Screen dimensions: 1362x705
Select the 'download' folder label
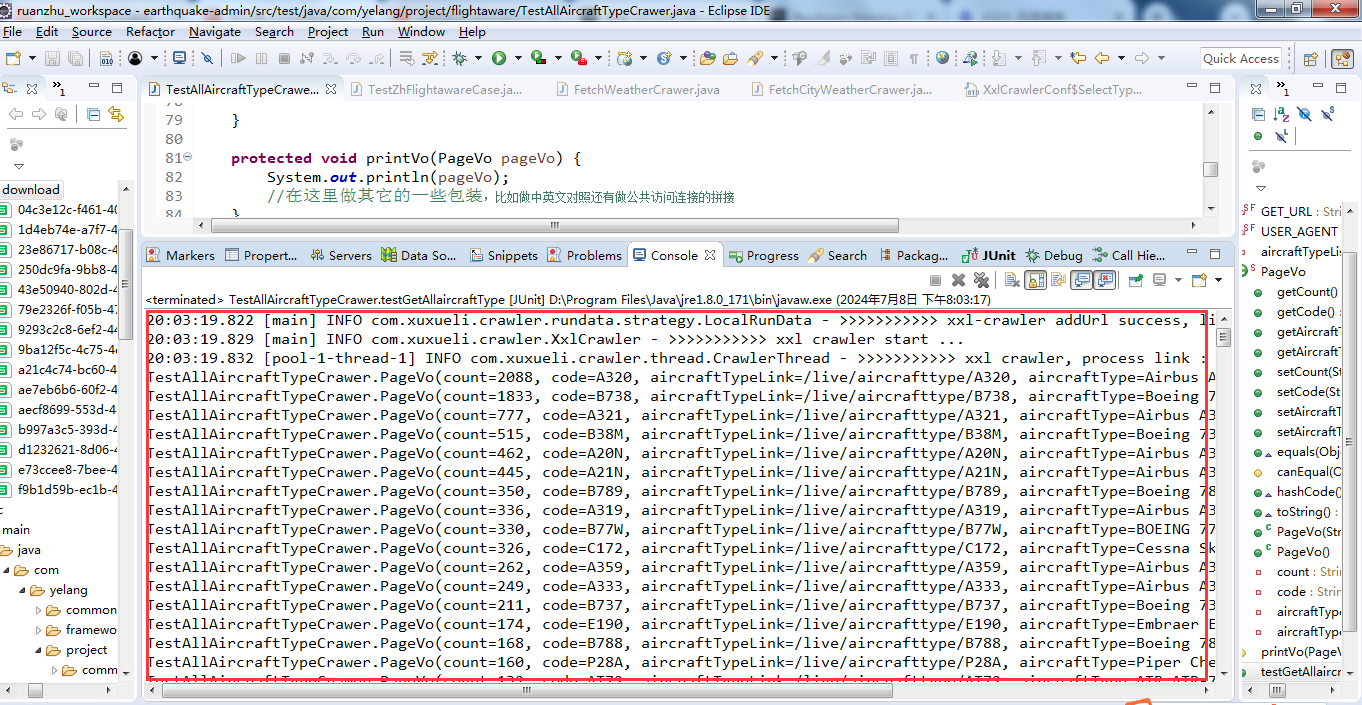pyautogui.click(x=31, y=189)
